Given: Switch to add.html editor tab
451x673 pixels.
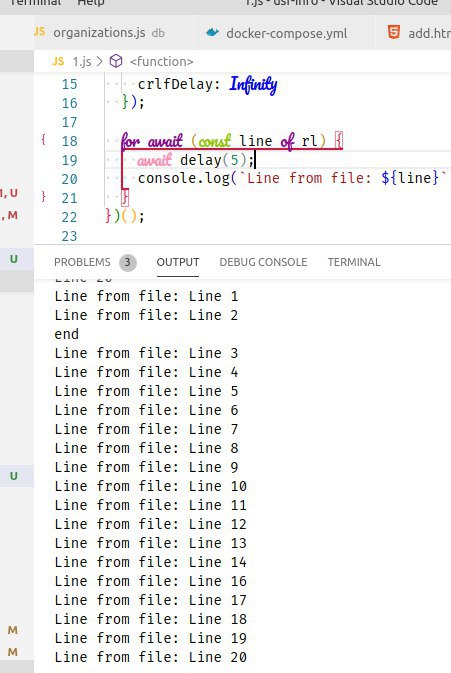Looking at the screenshot, I should tap(413, 33).
